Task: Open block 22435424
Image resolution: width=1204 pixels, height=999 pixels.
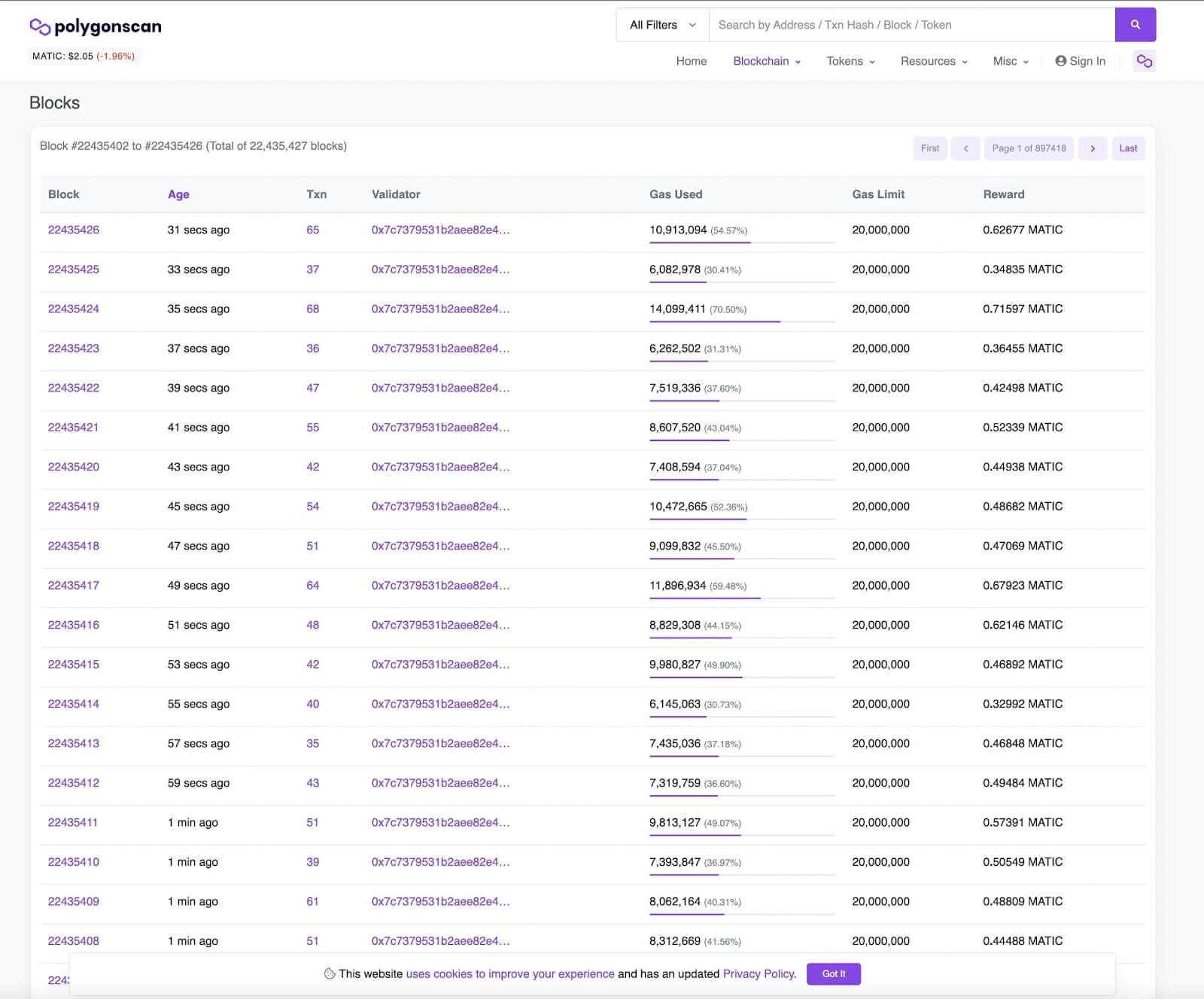Action: tap(74, 309)
